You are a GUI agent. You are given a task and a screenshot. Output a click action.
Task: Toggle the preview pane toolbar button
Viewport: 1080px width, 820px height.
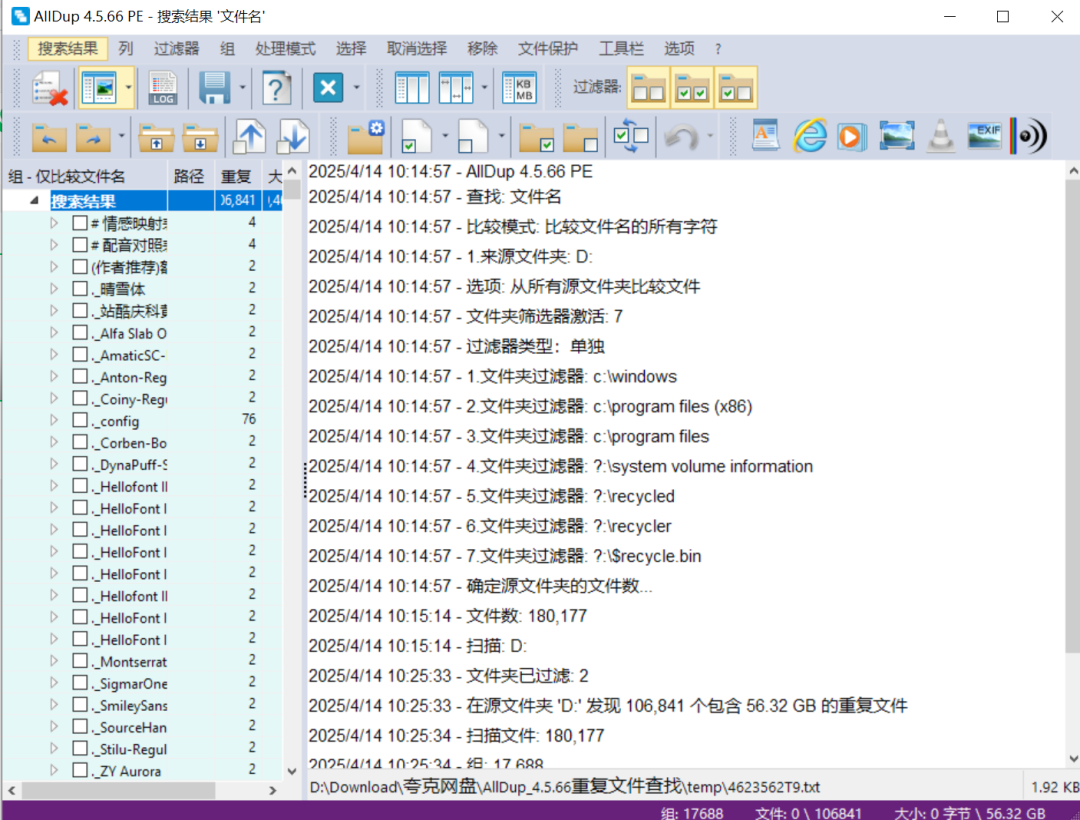(x=98, y=88)
